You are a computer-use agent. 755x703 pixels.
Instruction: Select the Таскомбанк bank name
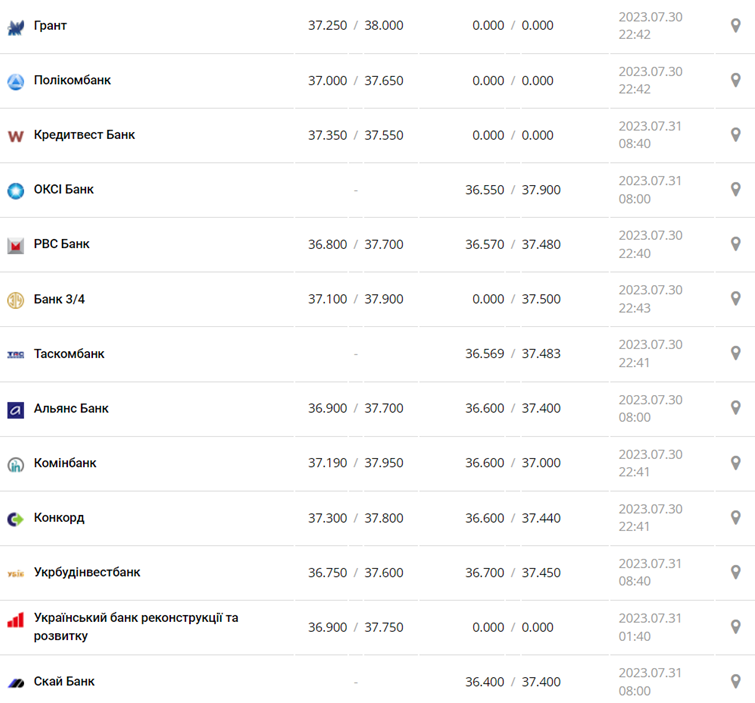[69, 354]
